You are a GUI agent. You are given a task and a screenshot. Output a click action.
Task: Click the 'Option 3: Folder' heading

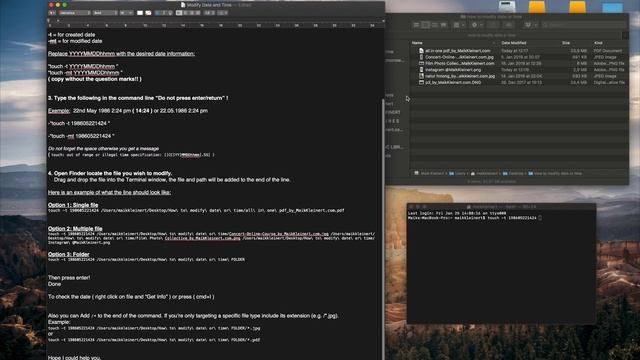[69, 254]
